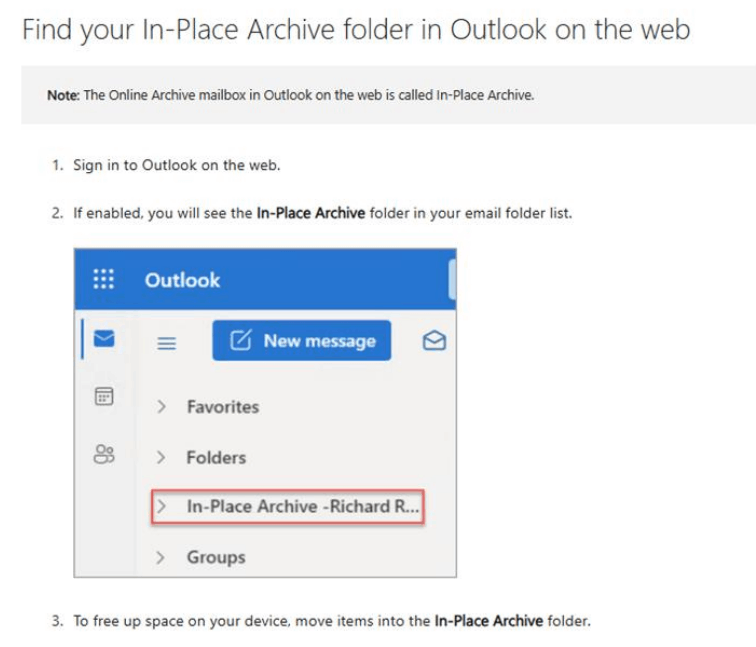Click the mark as read envelope icon
The width and height of the screenshot is (756, 647).
click(434, 340)
